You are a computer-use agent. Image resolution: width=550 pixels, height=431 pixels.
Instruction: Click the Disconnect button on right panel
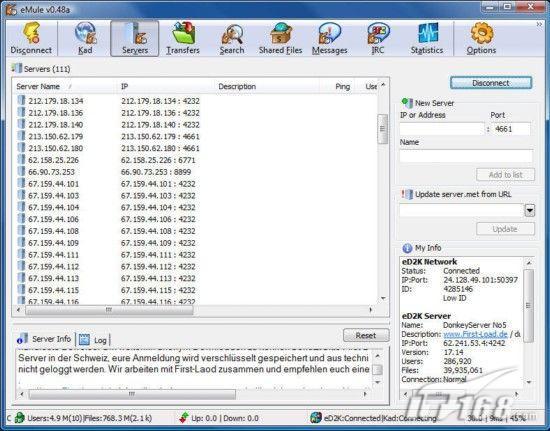pyautogui.click(x=491, y=83)
